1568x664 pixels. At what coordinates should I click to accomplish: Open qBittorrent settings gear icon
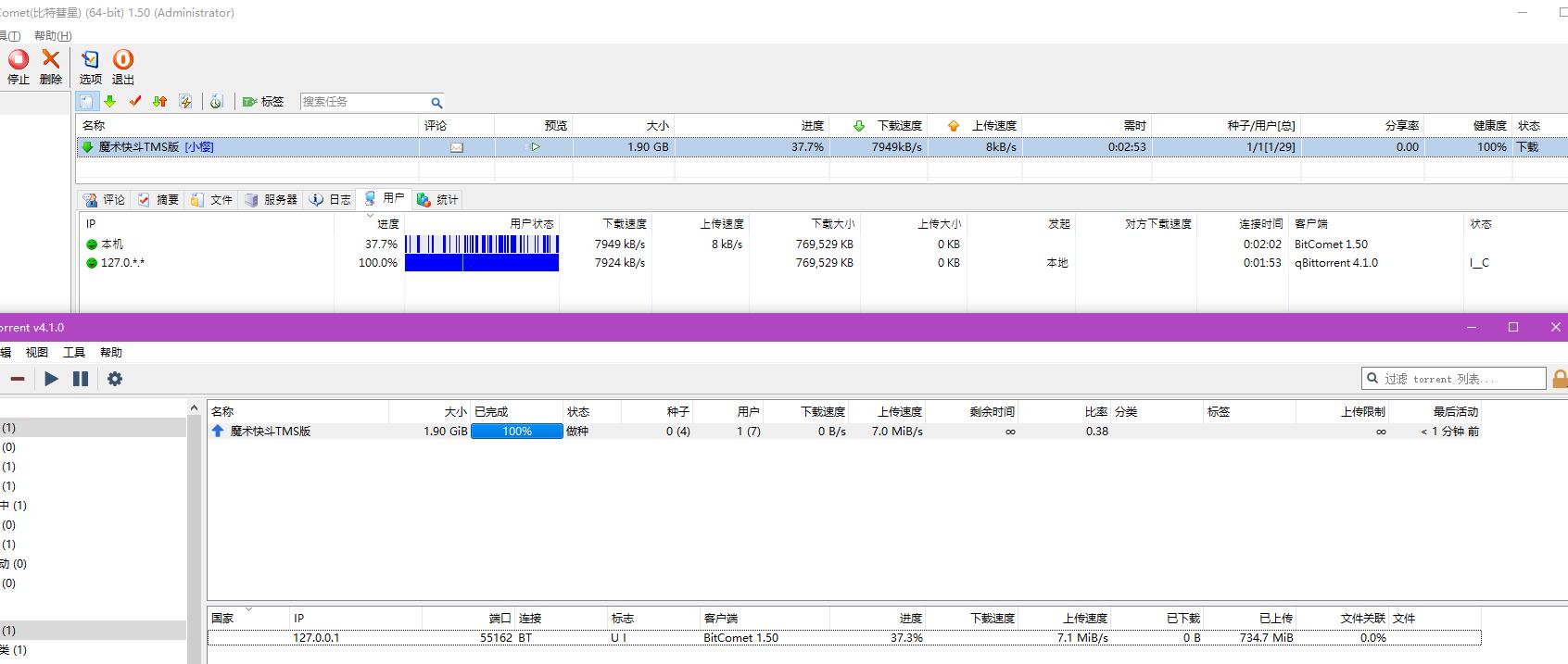click(115, 379)
